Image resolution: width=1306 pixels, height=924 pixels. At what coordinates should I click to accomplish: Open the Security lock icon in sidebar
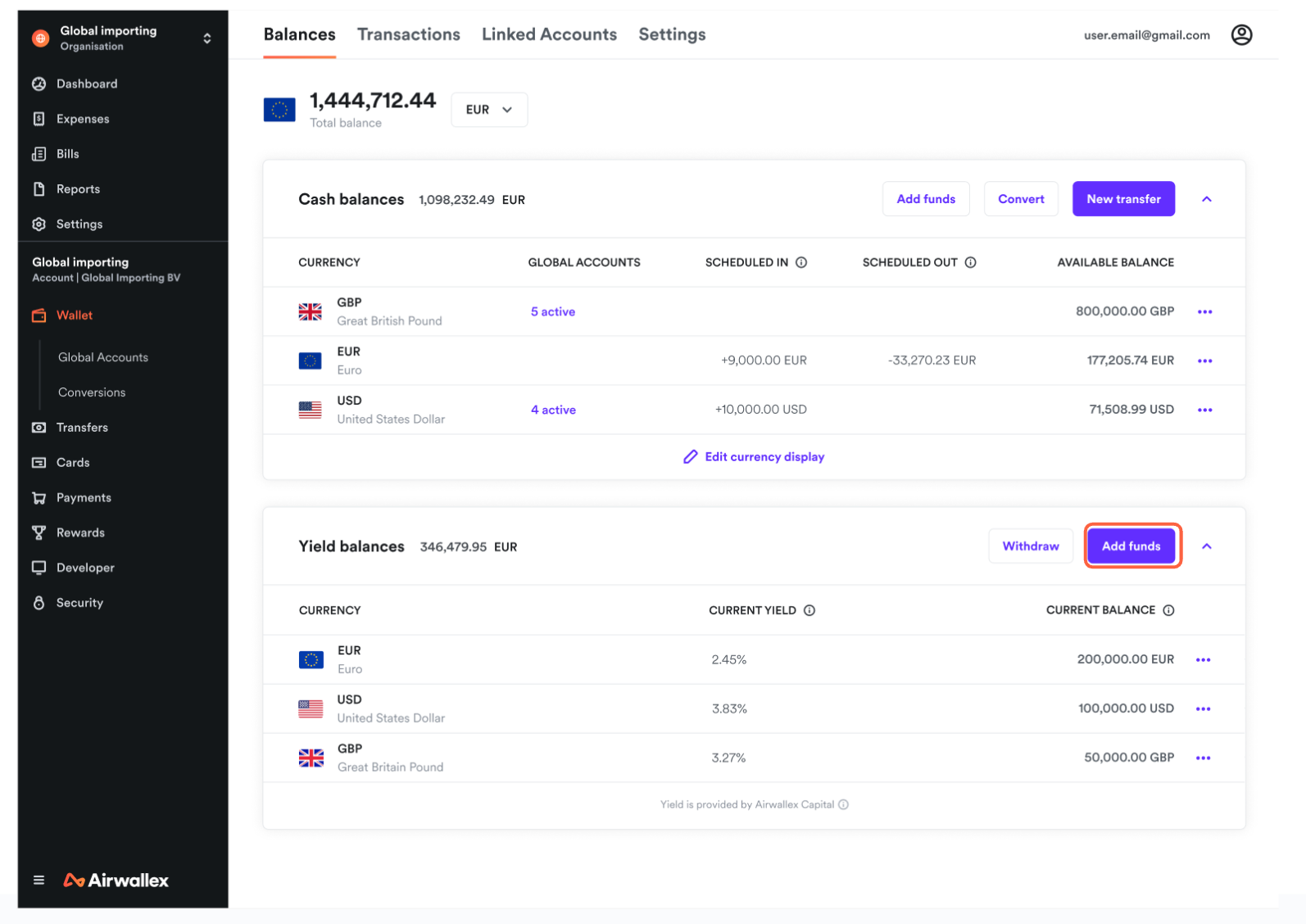tap(39, 603)
